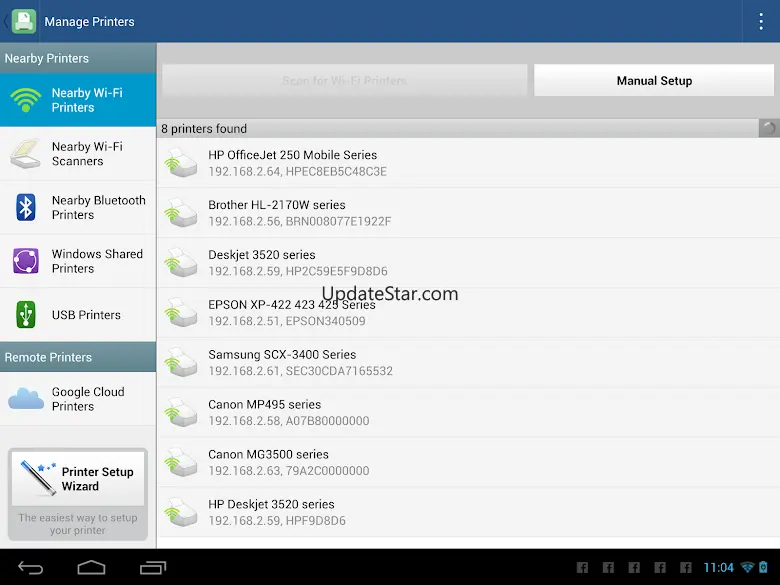Click the easiest way to setup text
Image resolution: width=780 pixels, height=585 pixels.
(78, 524)
